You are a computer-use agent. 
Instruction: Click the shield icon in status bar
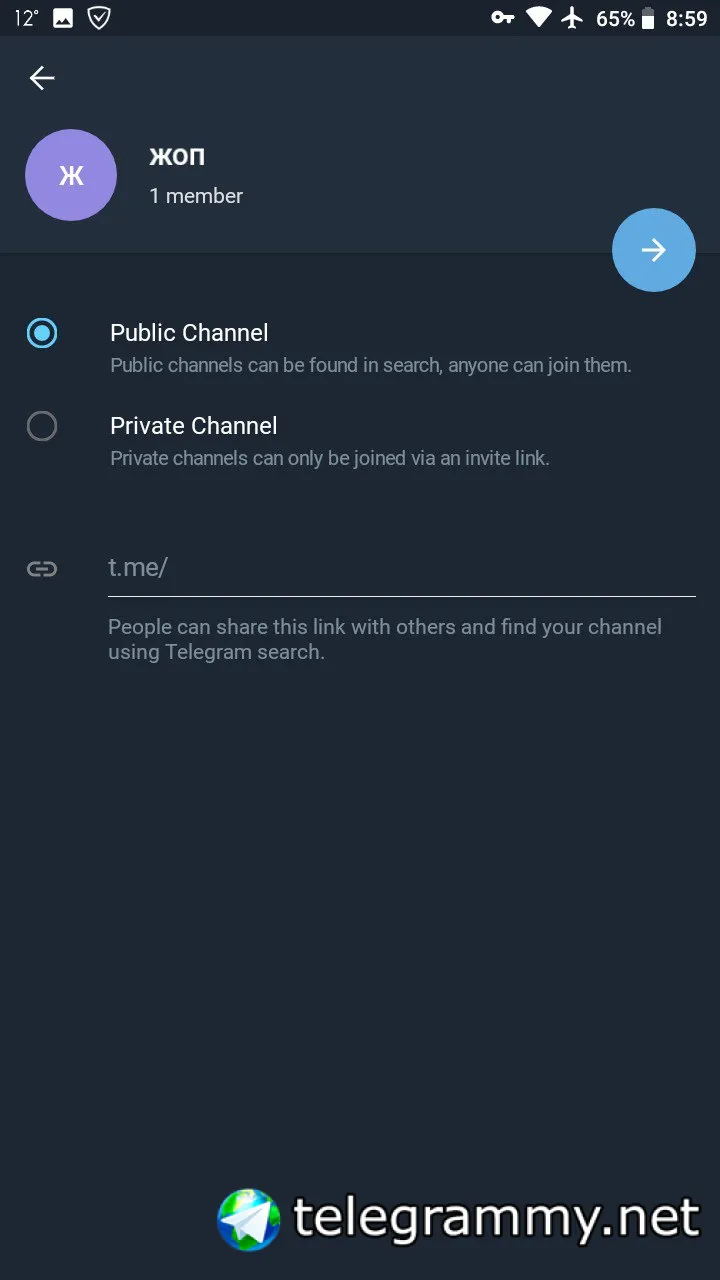99,18
